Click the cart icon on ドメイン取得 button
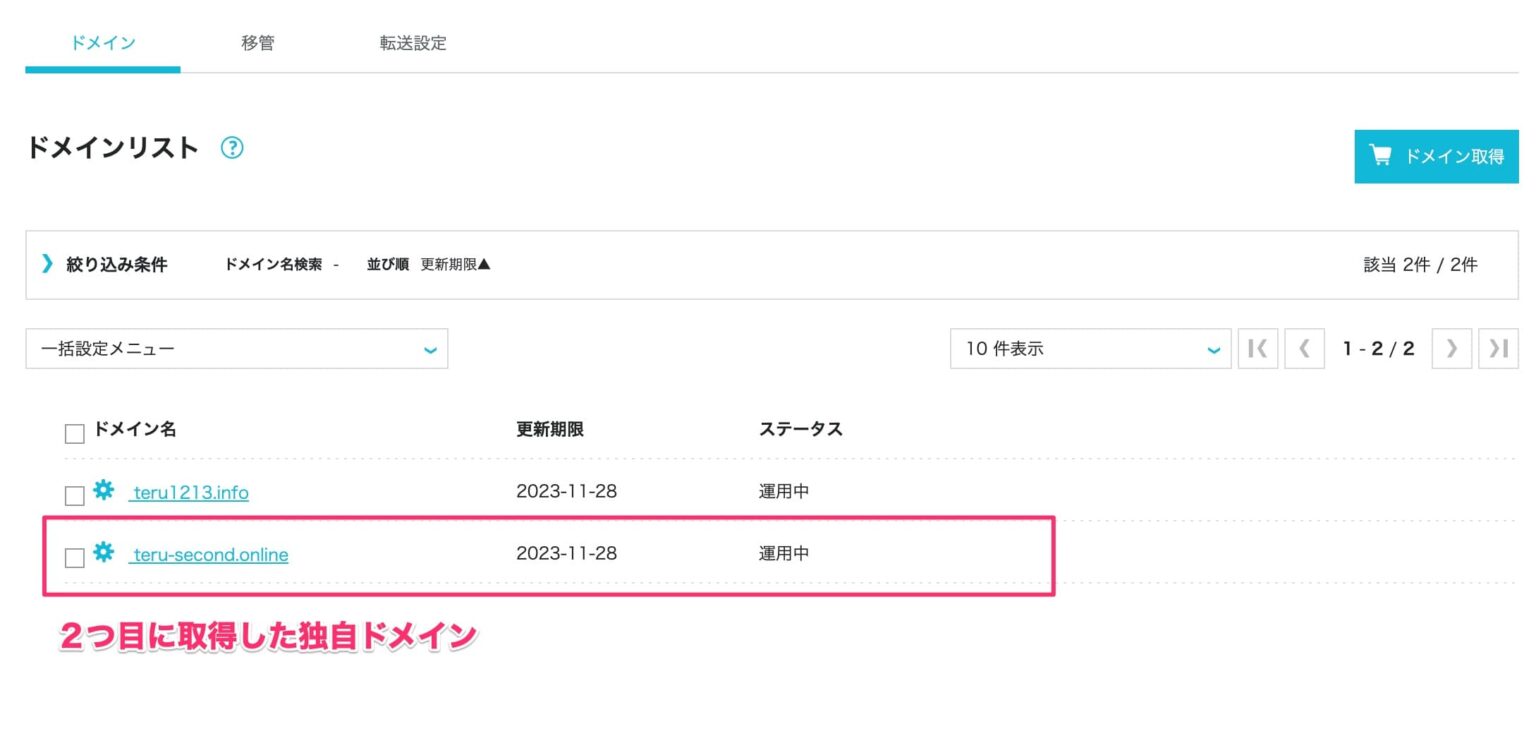1536x748 pixels. [1381, 156]
